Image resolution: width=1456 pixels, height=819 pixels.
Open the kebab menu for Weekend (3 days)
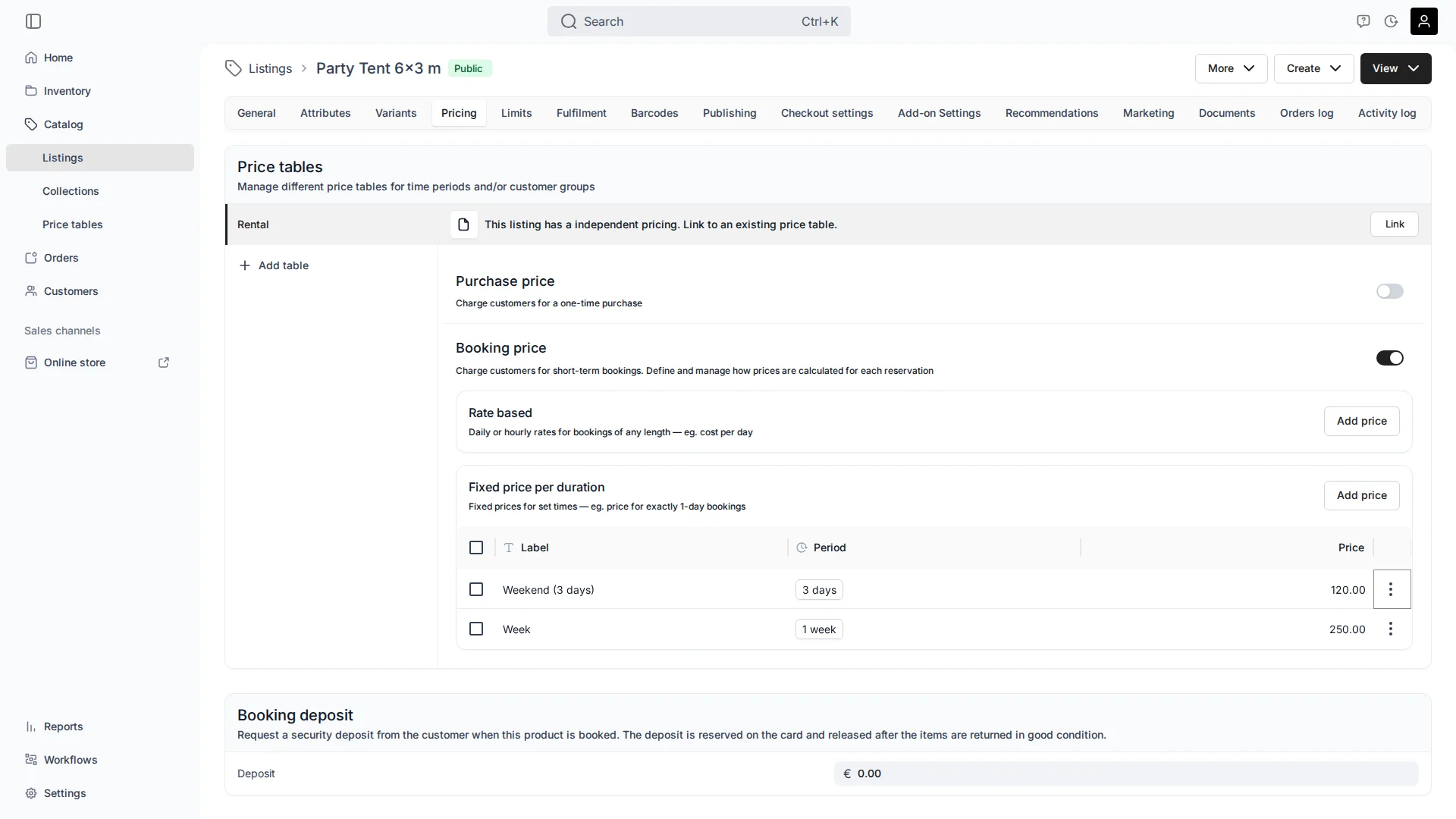click(x=1392, y=589)
